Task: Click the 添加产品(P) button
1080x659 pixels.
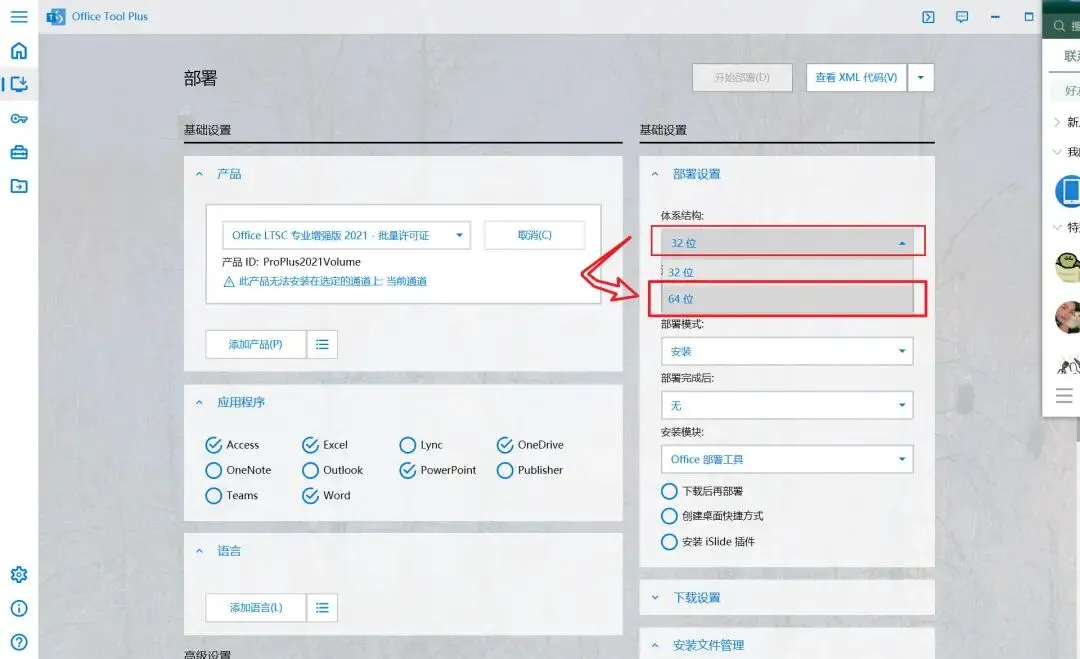Action: tap(256, 344)
